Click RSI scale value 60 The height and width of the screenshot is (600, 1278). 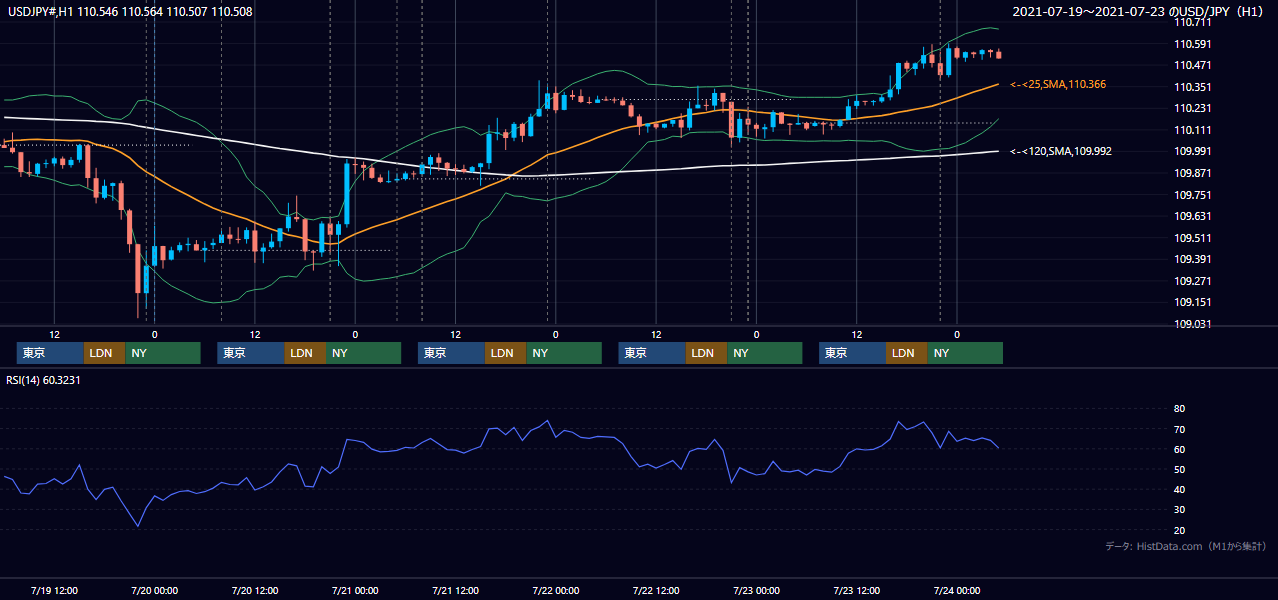point(1179,449)
